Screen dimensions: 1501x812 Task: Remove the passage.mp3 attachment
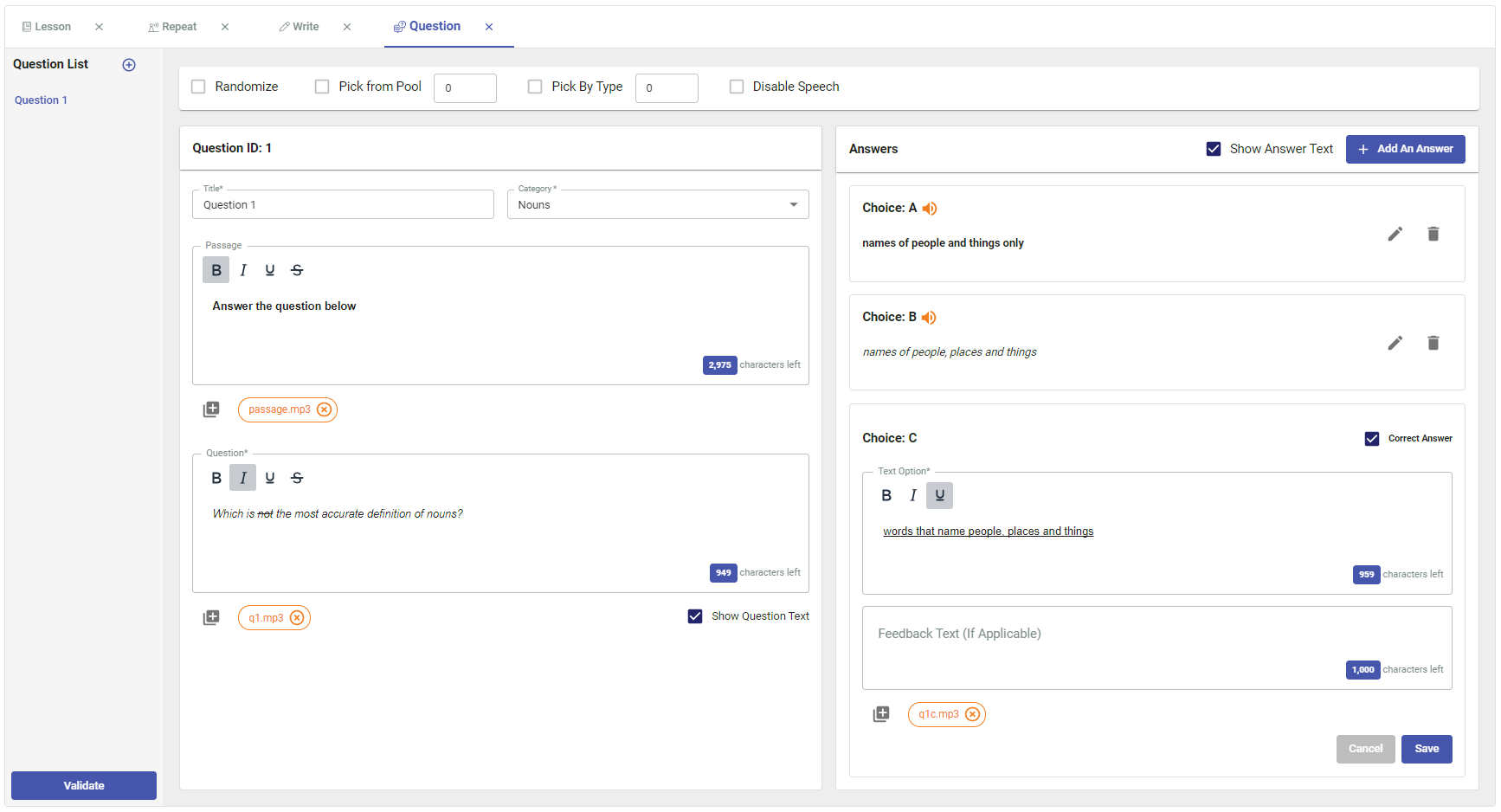coord(324,409)
